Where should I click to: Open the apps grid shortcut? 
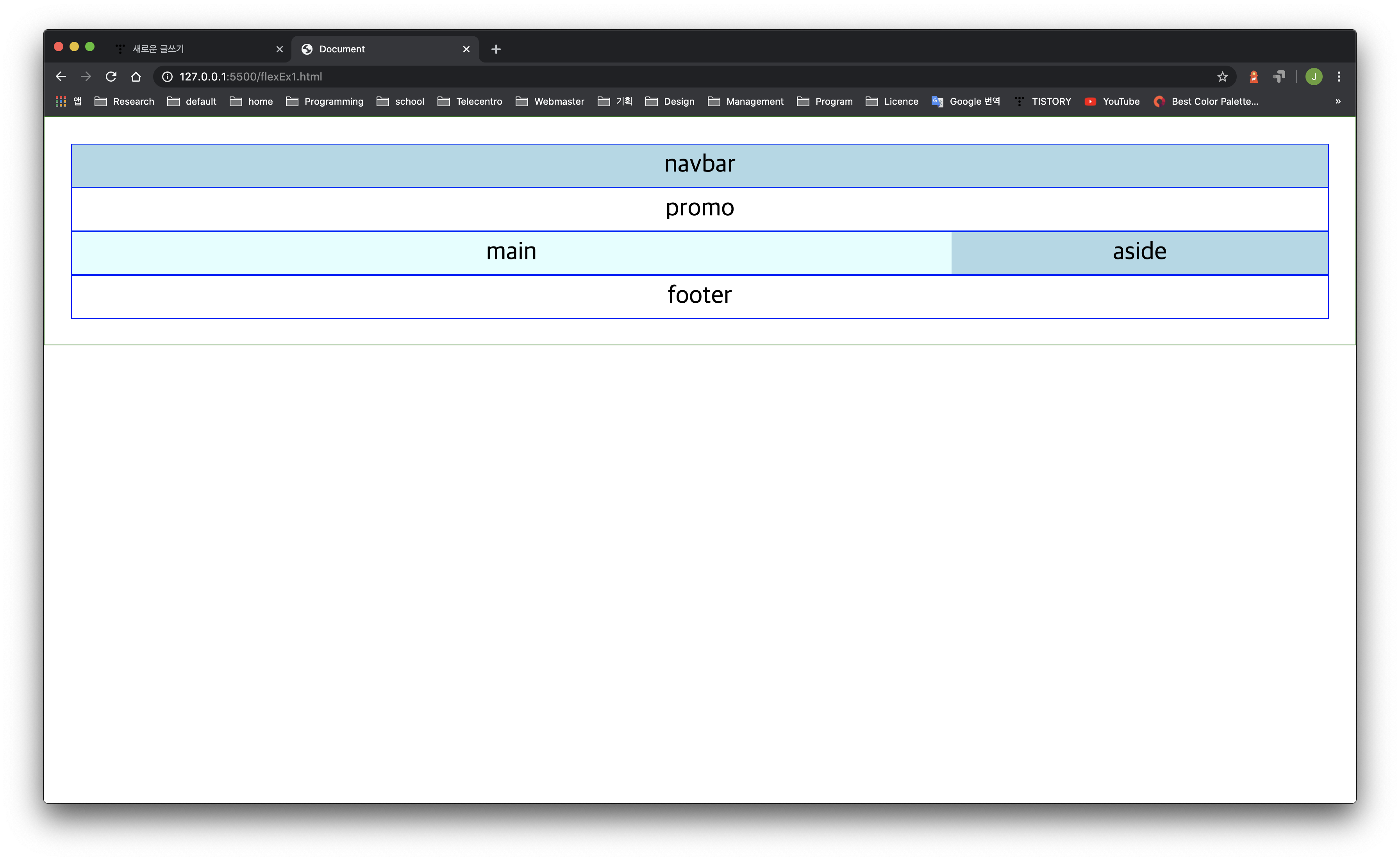click(x=61, y=101)
